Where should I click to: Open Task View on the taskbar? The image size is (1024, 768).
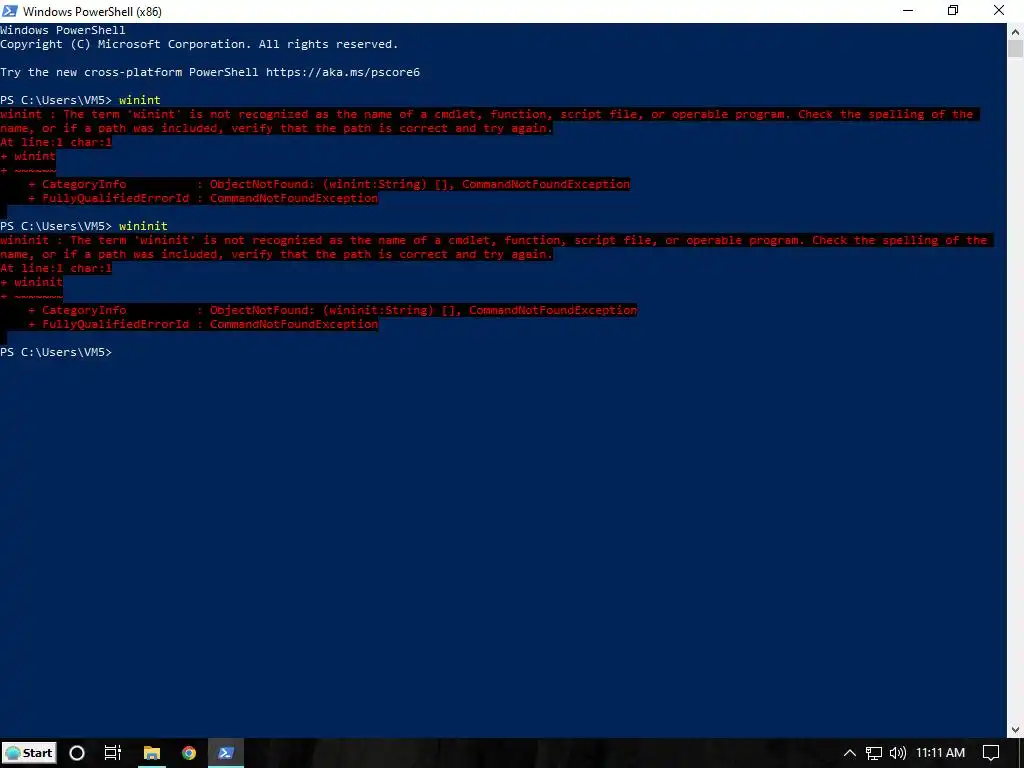[113, 753]
